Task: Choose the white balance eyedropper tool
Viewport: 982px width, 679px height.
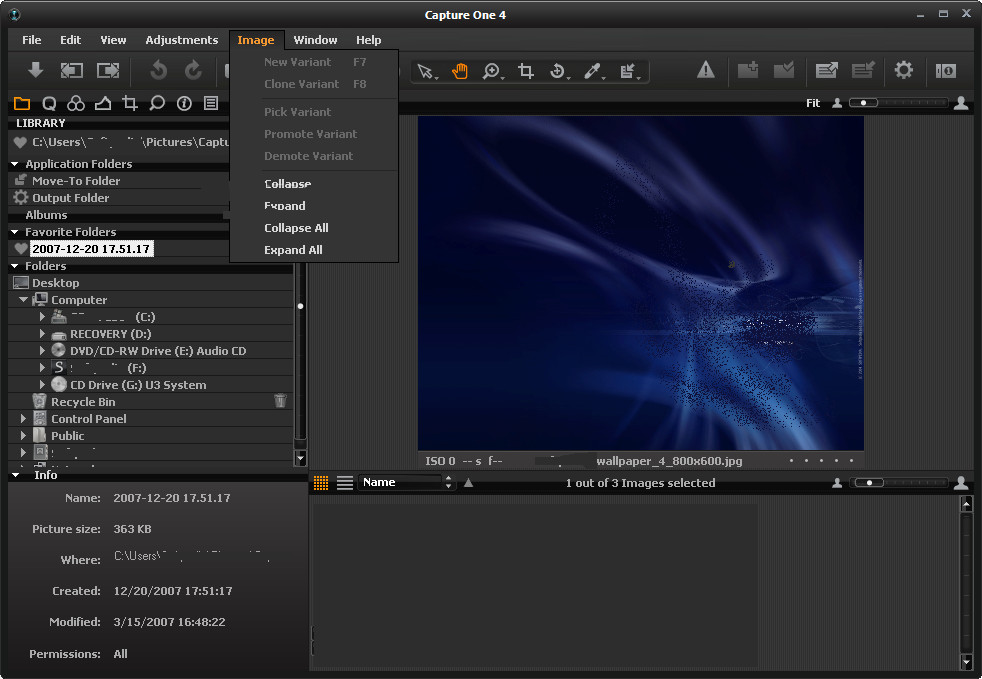Action: 592,71
